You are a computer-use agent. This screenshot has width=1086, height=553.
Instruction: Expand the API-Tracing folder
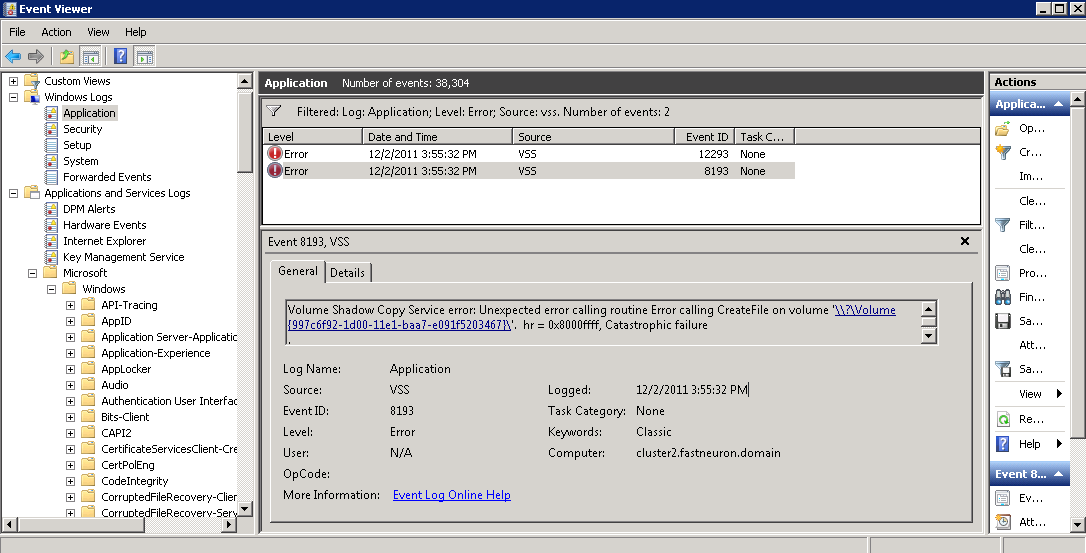coord(70,305)
